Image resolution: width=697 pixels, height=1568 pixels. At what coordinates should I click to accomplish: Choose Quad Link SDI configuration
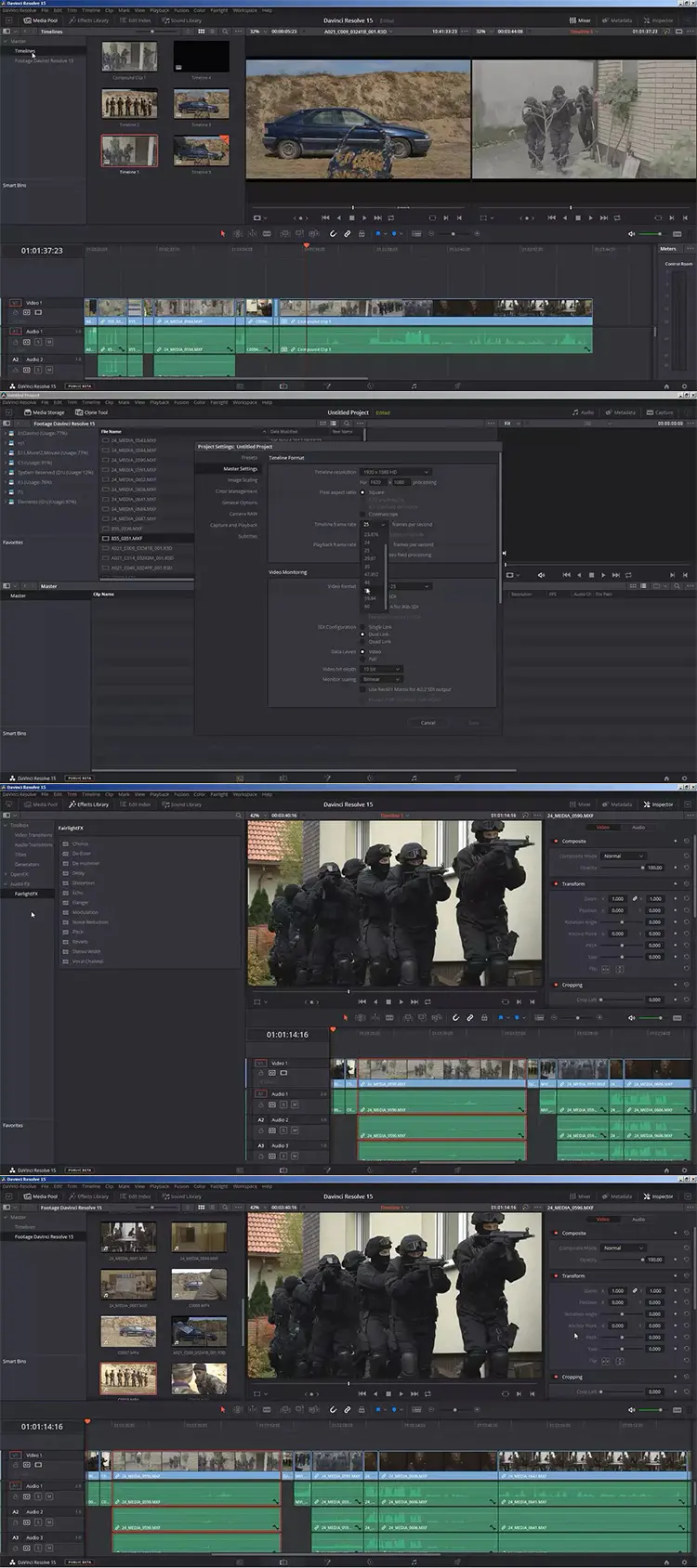coord(363,642)
